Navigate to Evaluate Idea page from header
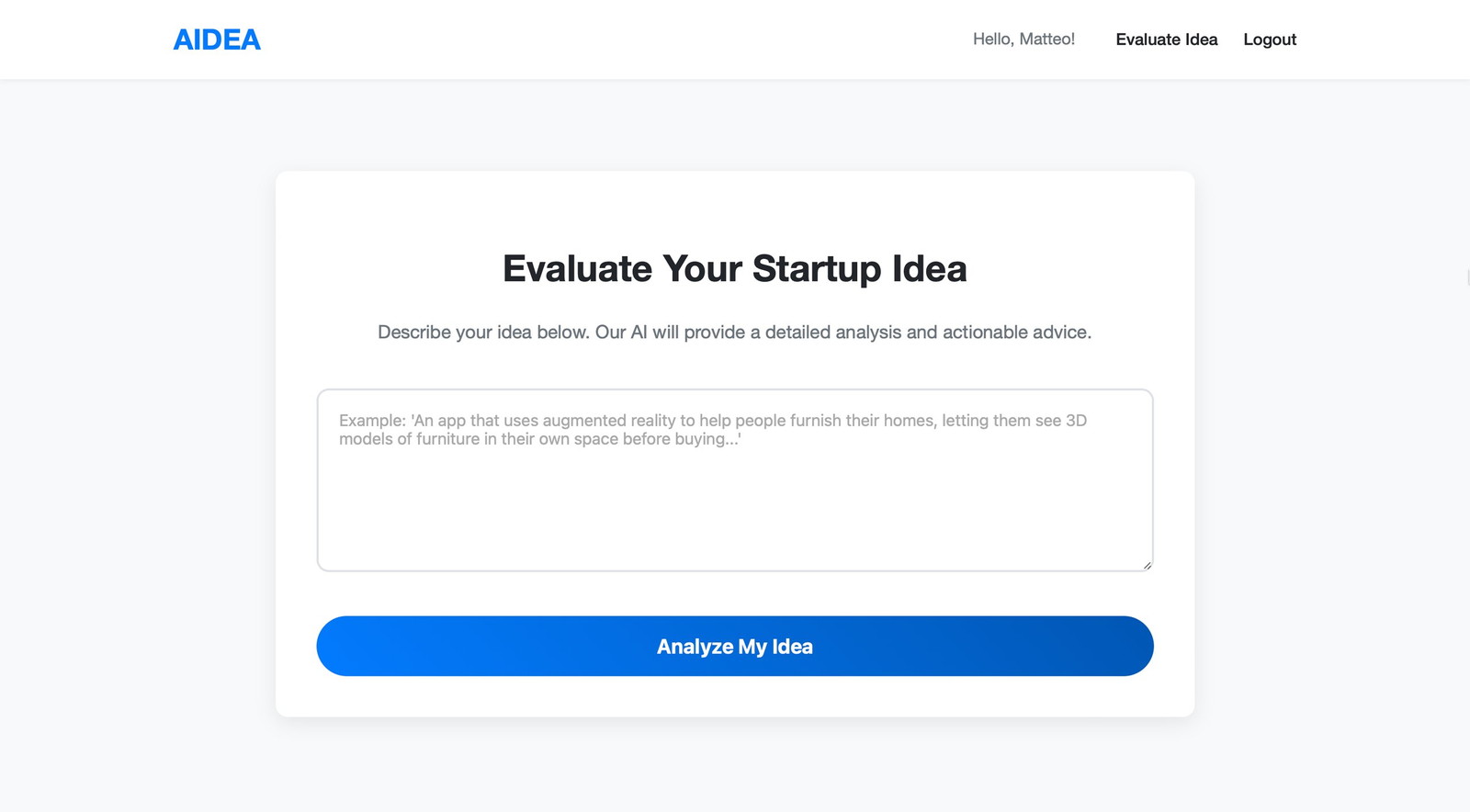This screenshot has width=1470, height=812. pyautogui.click(x=1167, y=39)
